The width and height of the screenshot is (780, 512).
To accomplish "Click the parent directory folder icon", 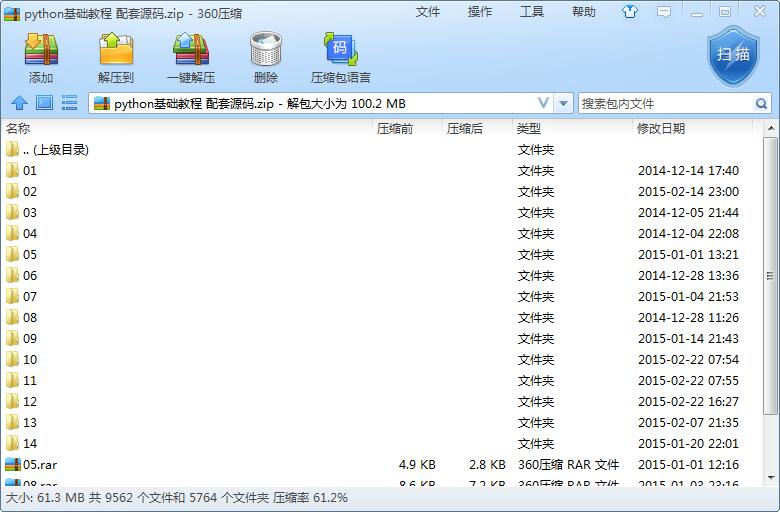I will [12, 149].
